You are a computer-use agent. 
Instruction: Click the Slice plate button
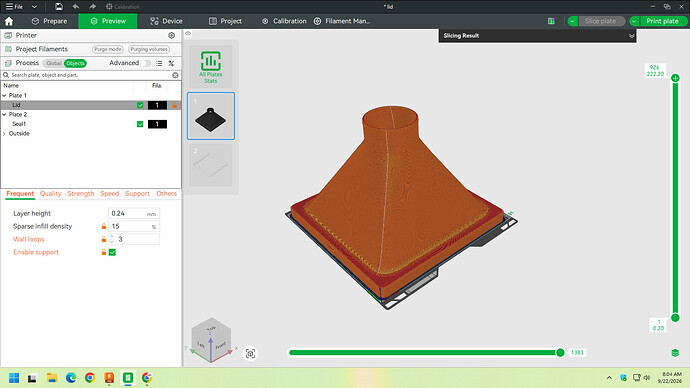point(601,21)
